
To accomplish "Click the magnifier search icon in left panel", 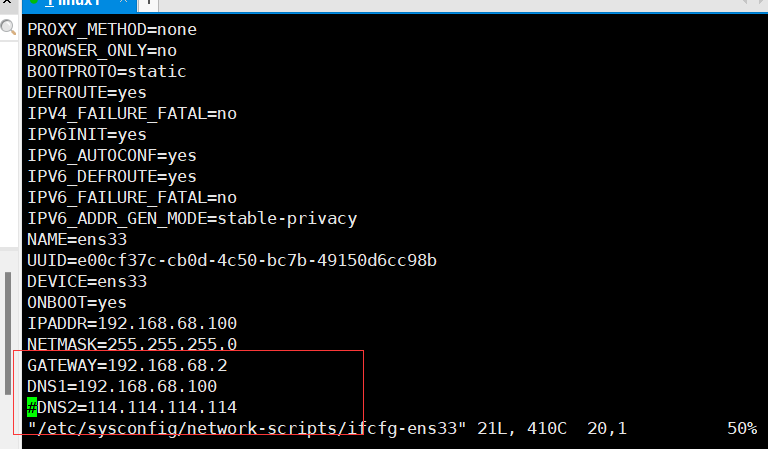I will pos(8,29).
